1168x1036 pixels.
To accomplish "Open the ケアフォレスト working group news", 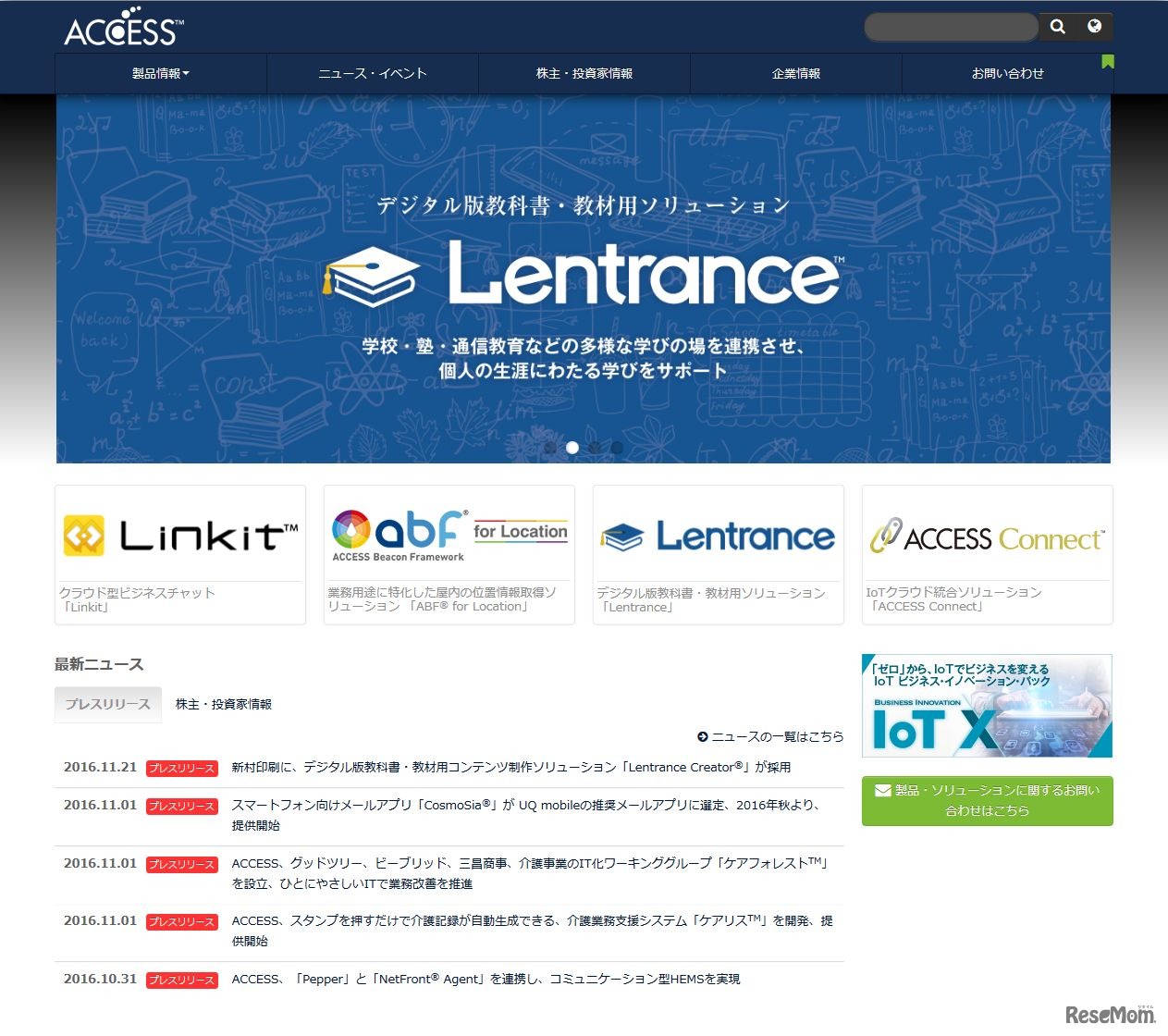I will pos(531,873).
